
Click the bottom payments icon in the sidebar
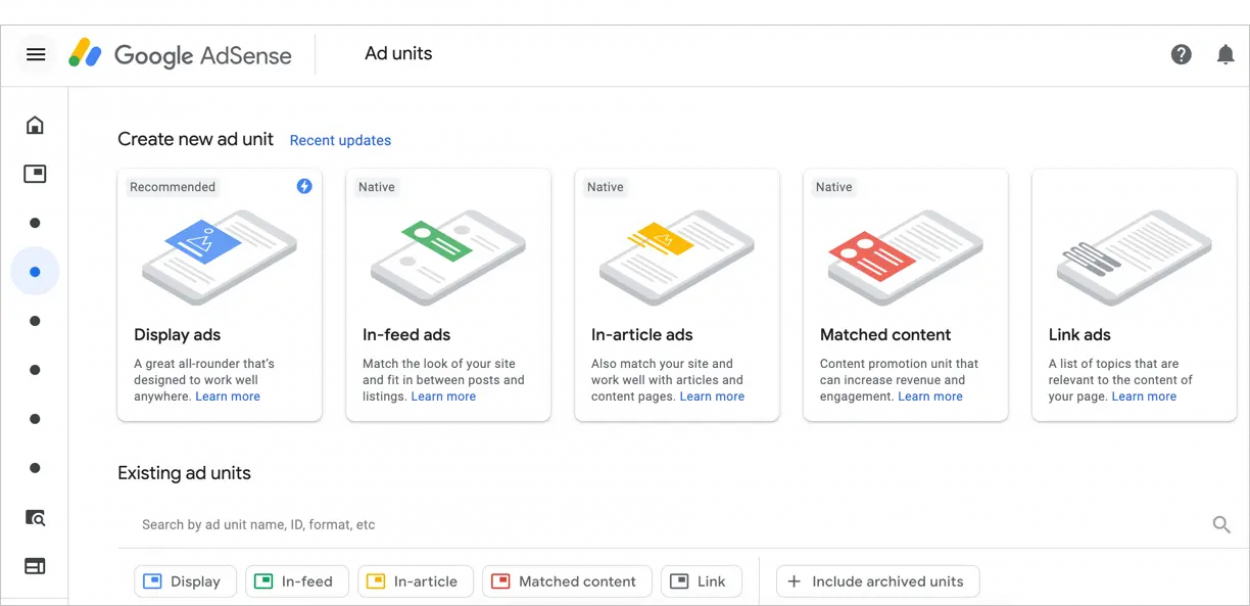pyautogui.click(x=34, y=565)
